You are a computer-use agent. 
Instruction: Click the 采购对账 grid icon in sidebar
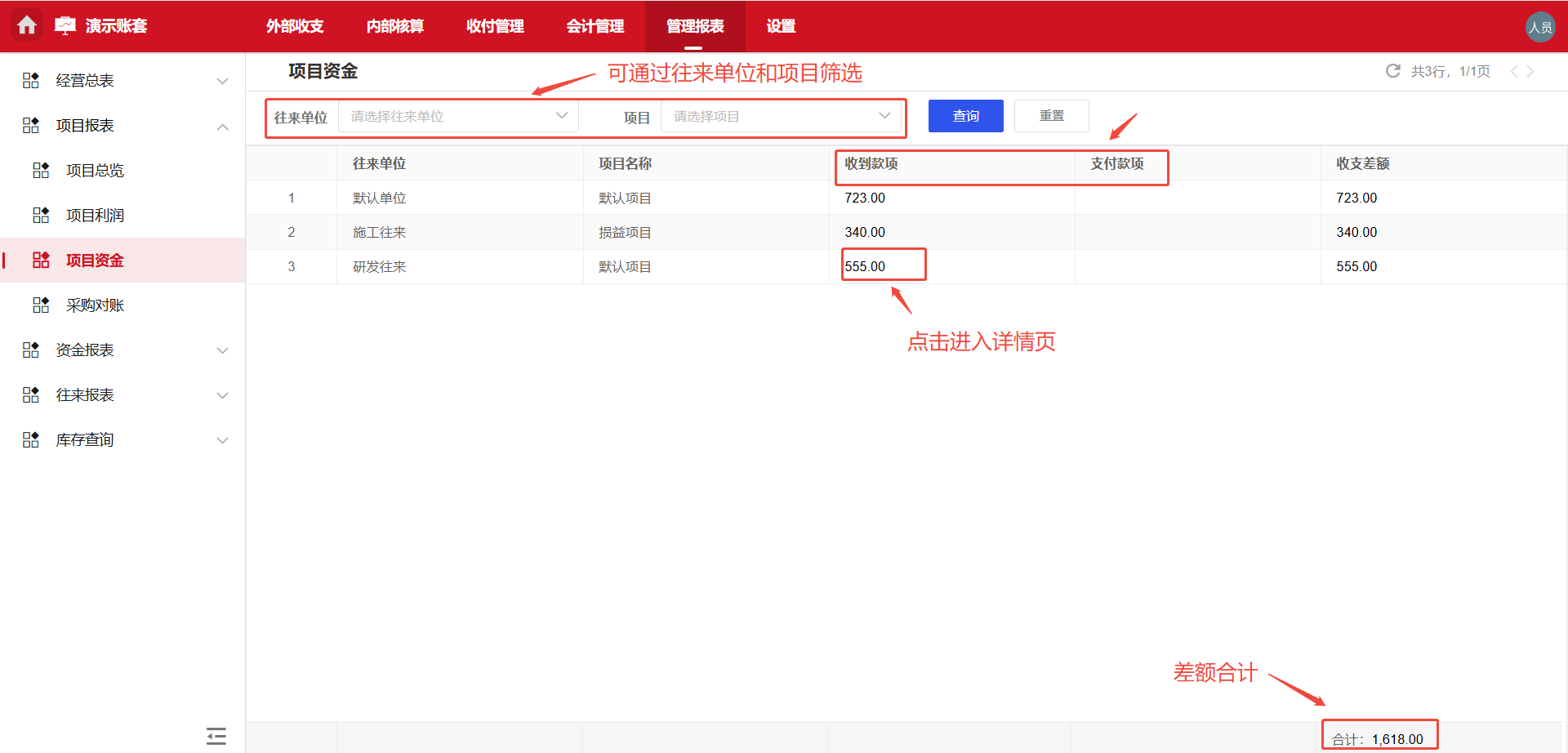click(x=41, y=305)
